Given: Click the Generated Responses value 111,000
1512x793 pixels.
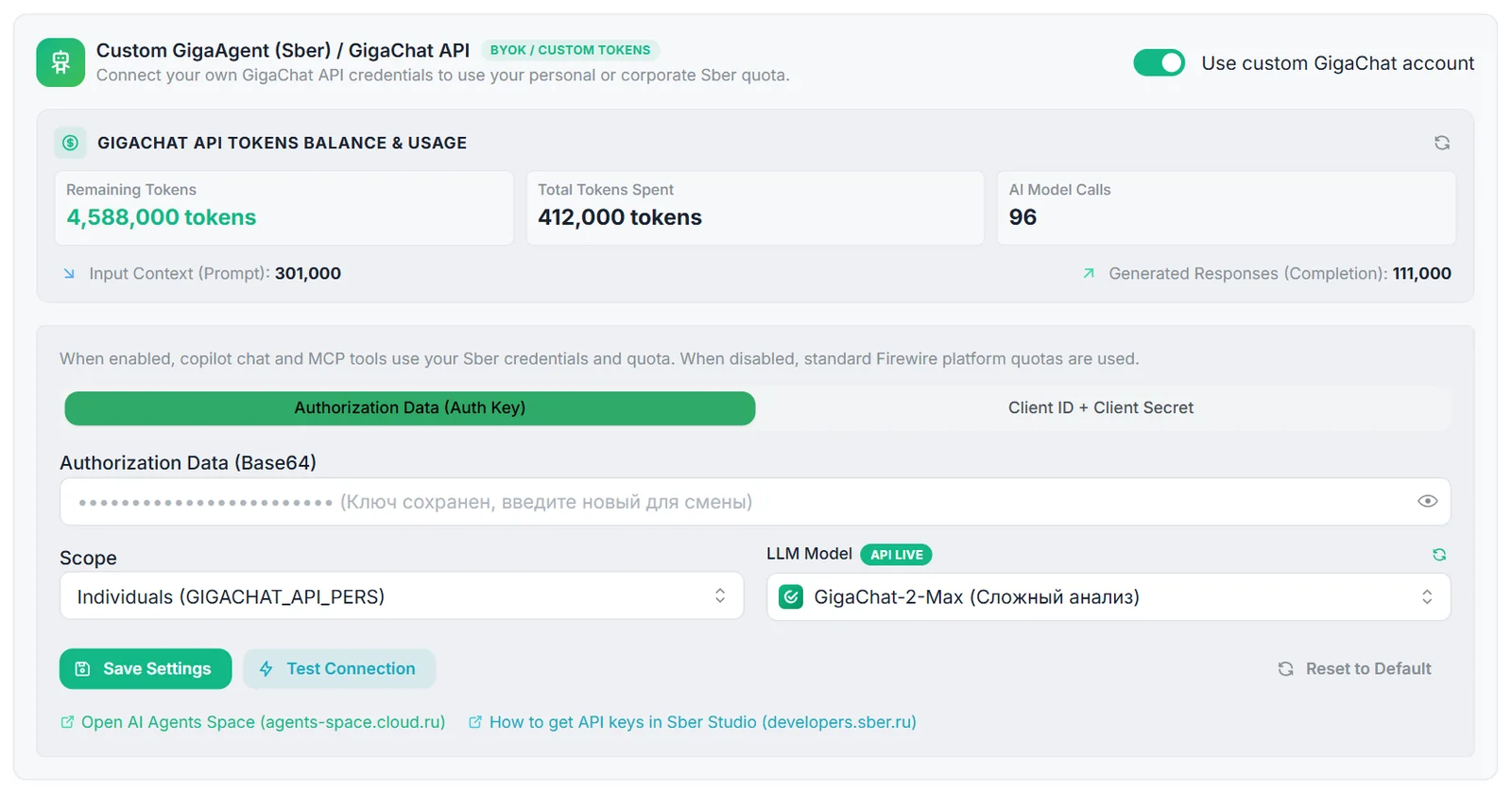Looking at the screenshot, I should (x=1422, y=273).
